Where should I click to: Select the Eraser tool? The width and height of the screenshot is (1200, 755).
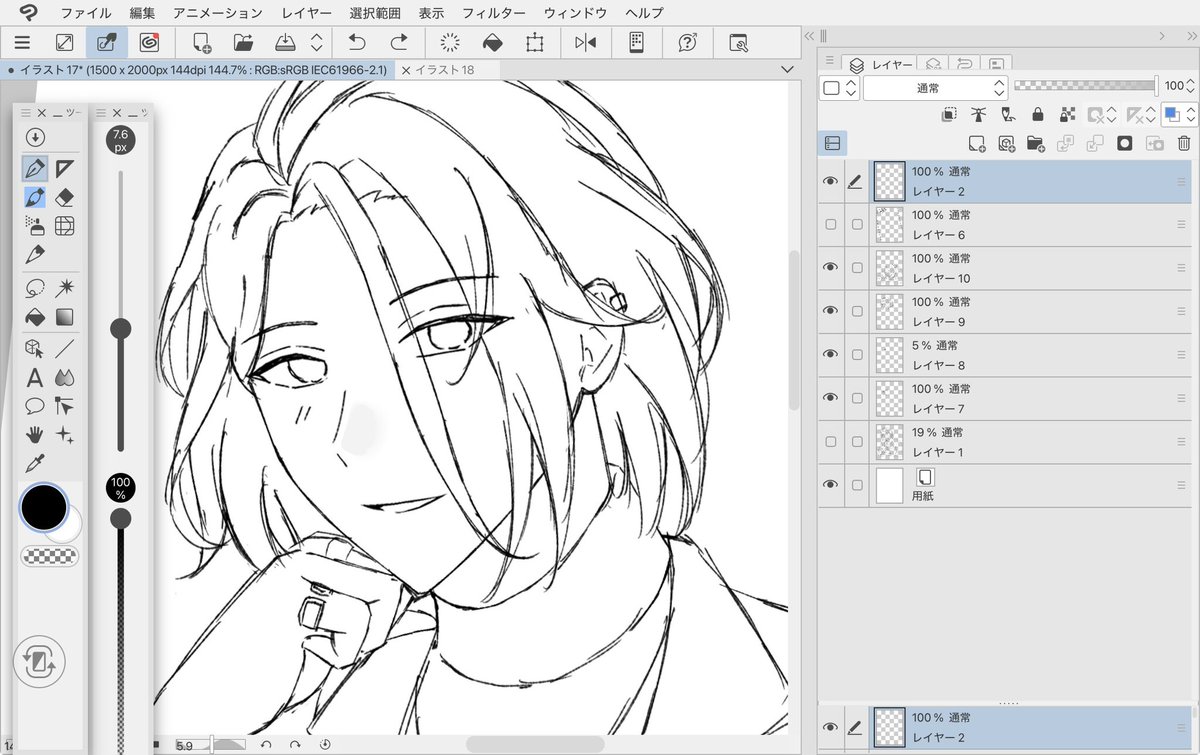[65, 197]
